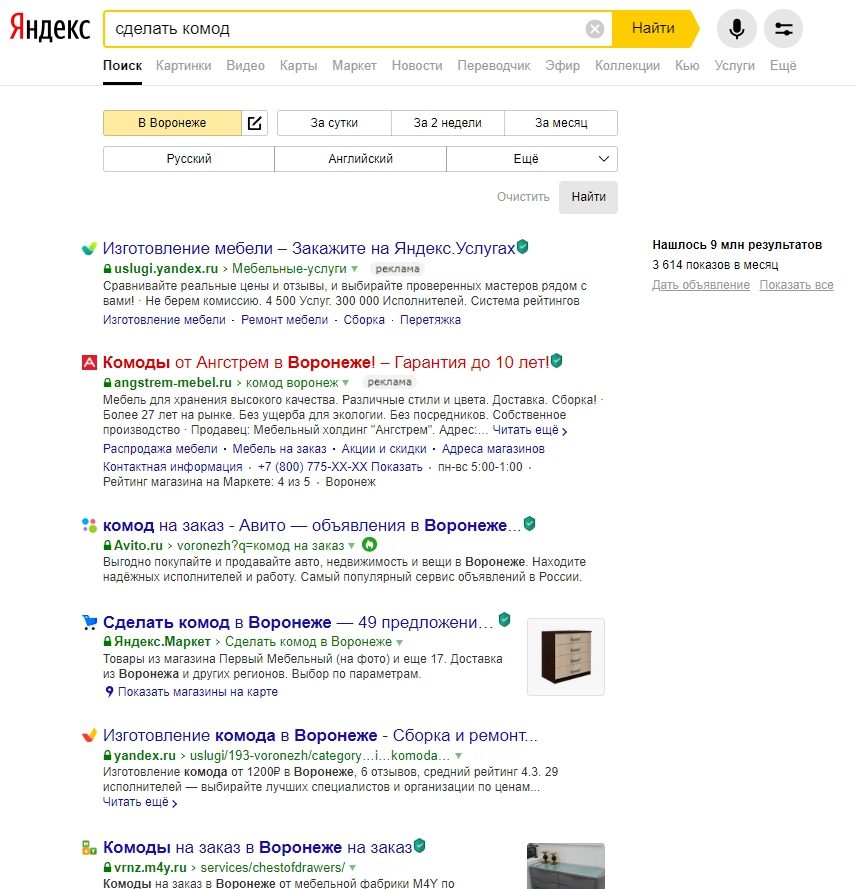Click the Яндекс logo
Viewport: 856px width, 889px height.
[x=50, y=28]
